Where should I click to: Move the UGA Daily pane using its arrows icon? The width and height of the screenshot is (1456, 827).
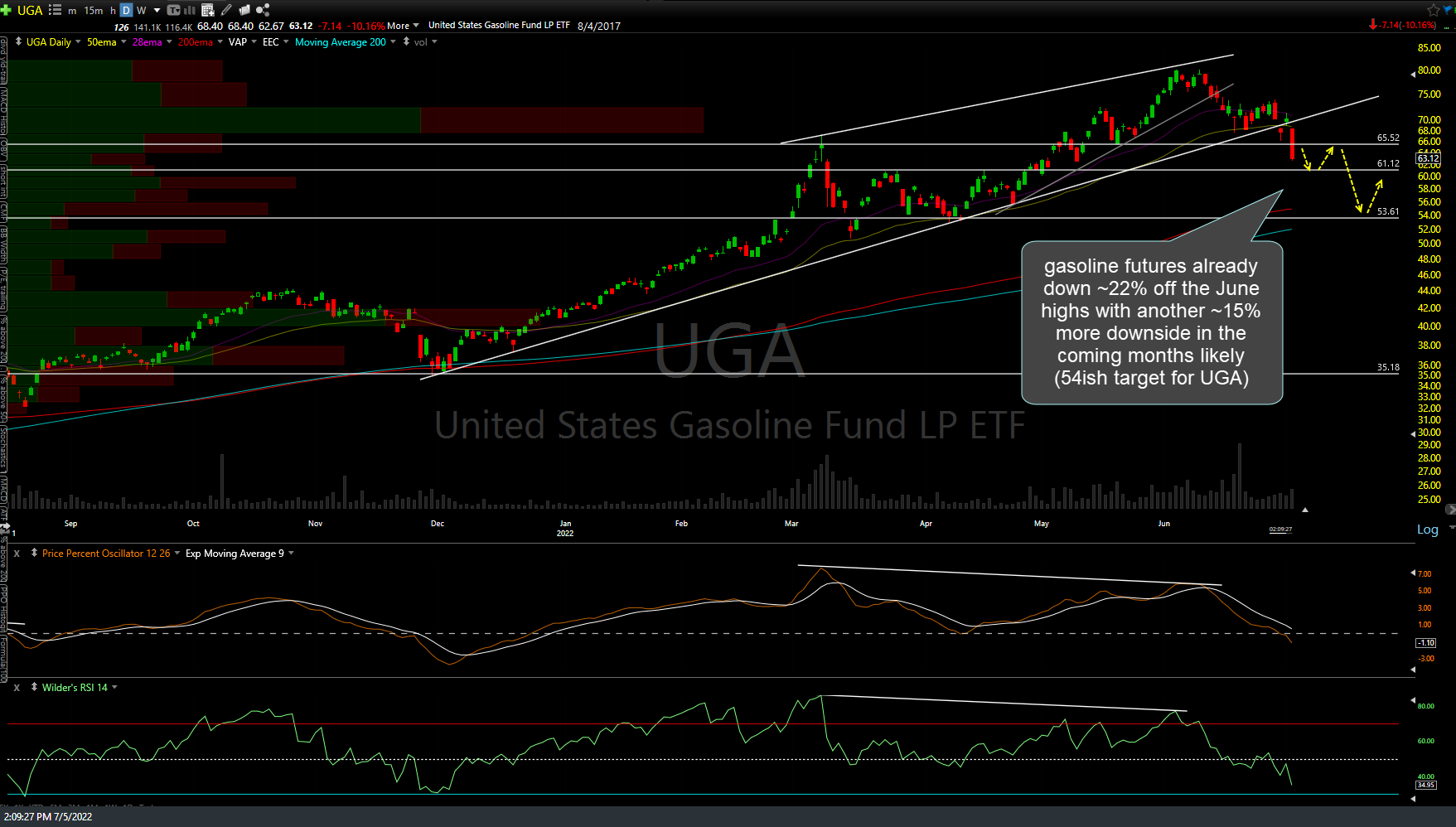pos(18,41)
